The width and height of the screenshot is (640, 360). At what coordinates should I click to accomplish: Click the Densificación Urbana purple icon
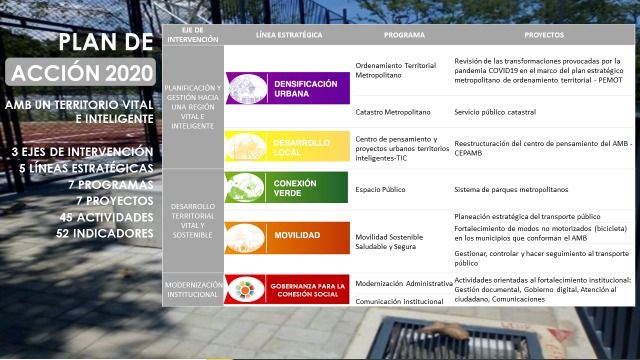click(246, 89)
